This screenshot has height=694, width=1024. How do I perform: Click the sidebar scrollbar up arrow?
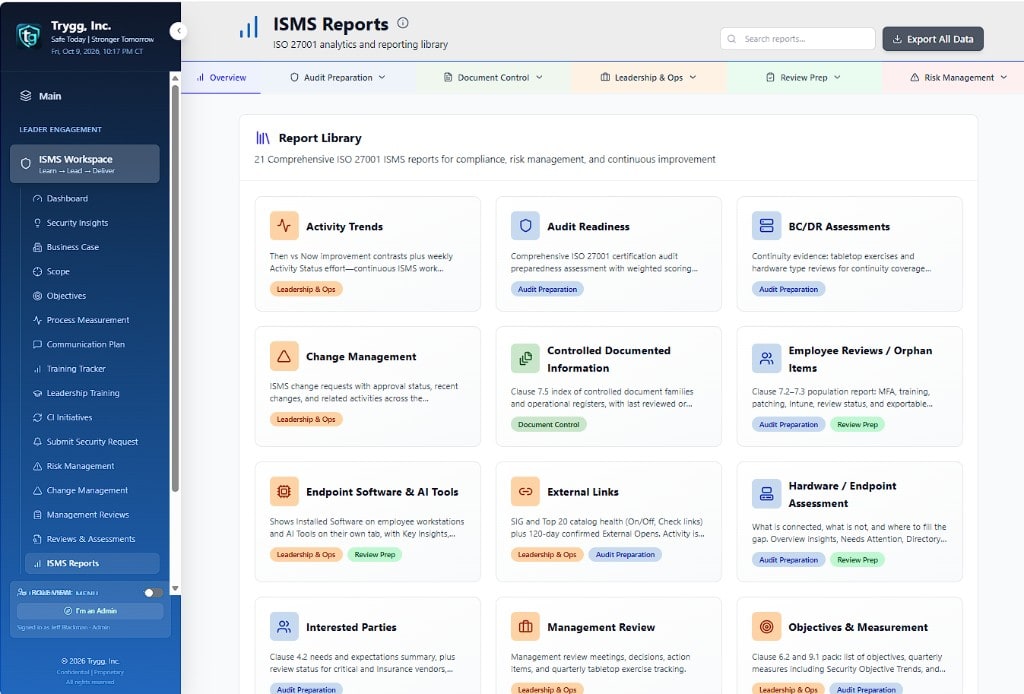click(x=175, y=78)
